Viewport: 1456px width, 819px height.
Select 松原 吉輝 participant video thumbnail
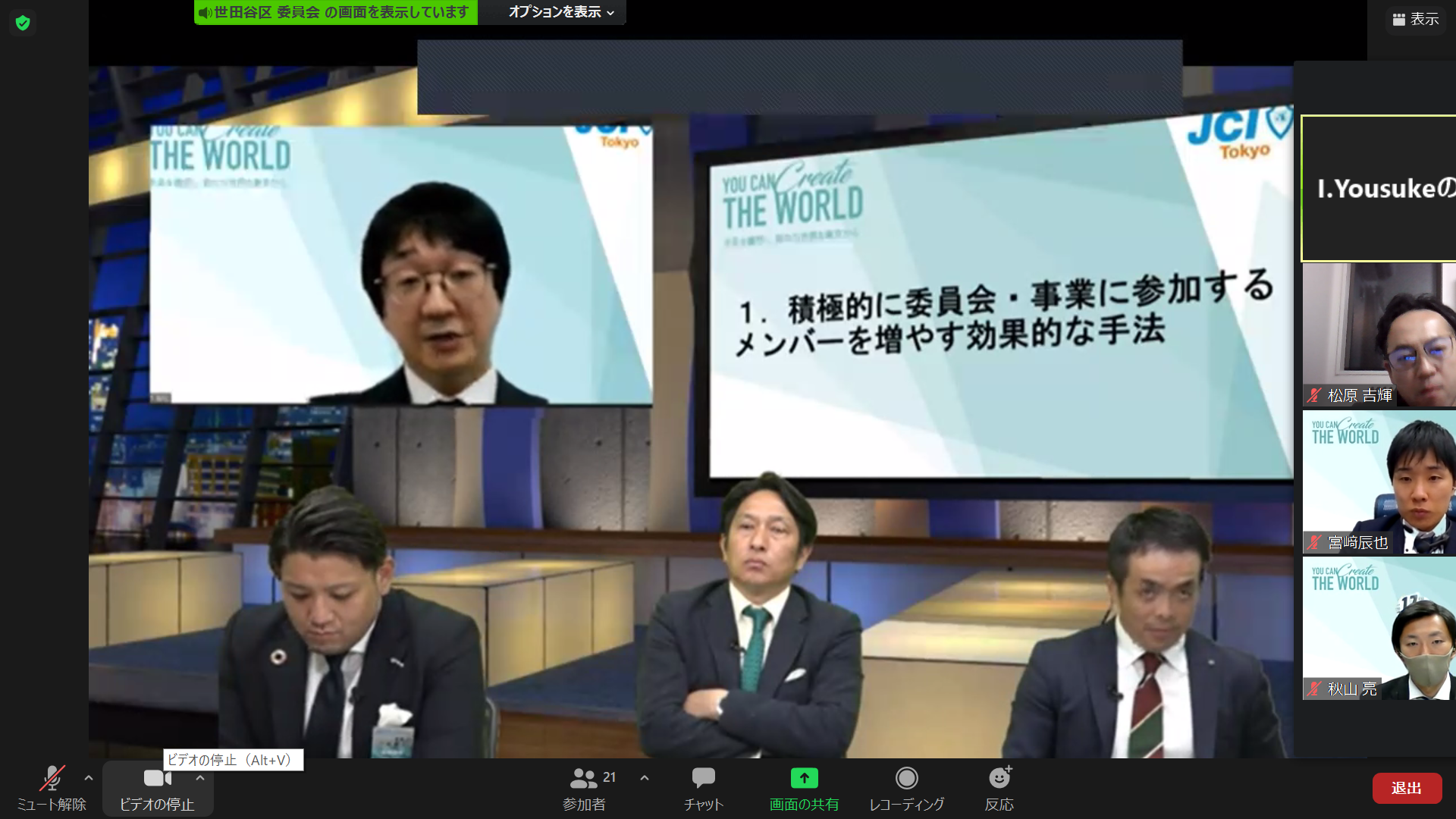pyautogui.click(x=1379, y=334)
